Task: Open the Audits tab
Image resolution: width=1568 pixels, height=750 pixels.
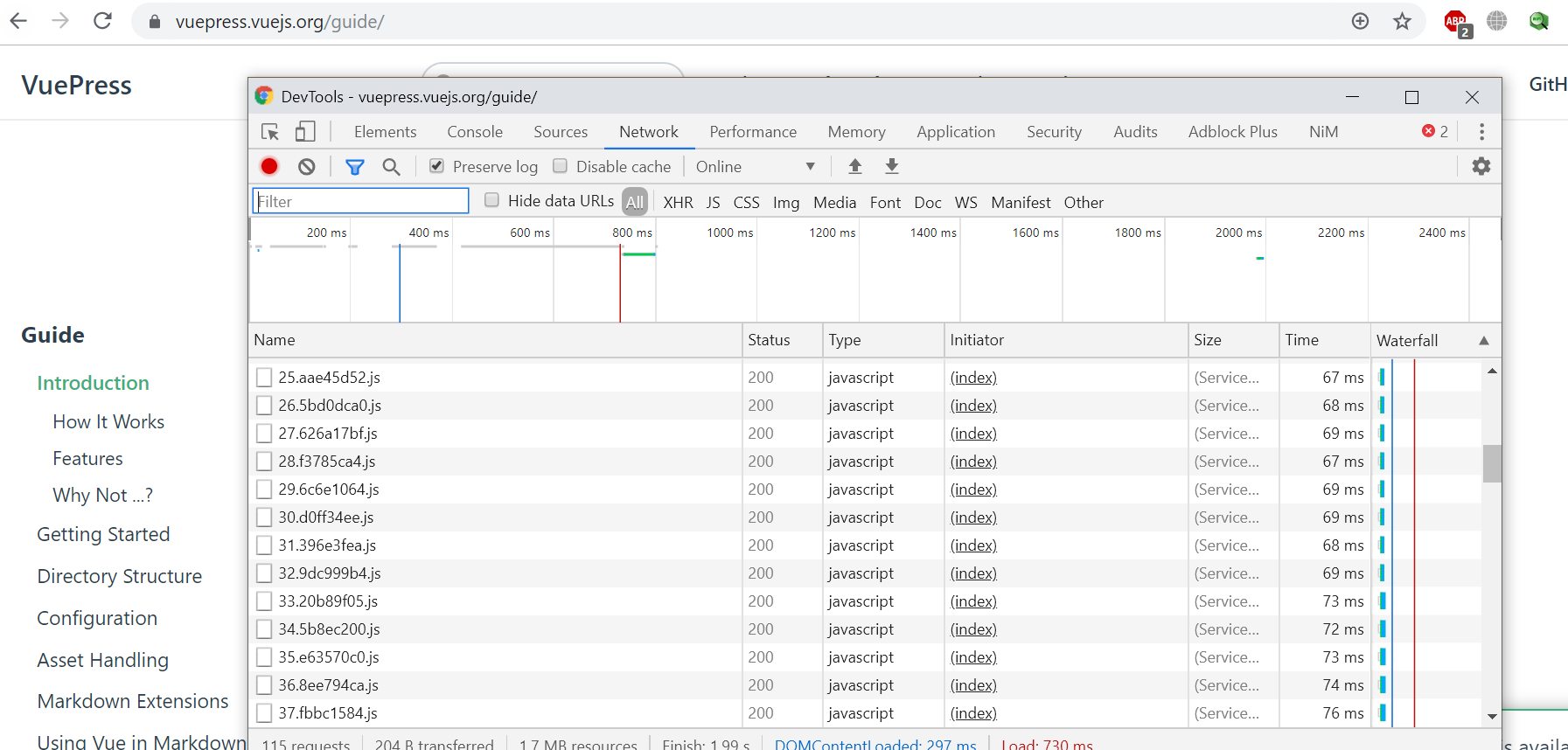Action: tap(1135, 132)
